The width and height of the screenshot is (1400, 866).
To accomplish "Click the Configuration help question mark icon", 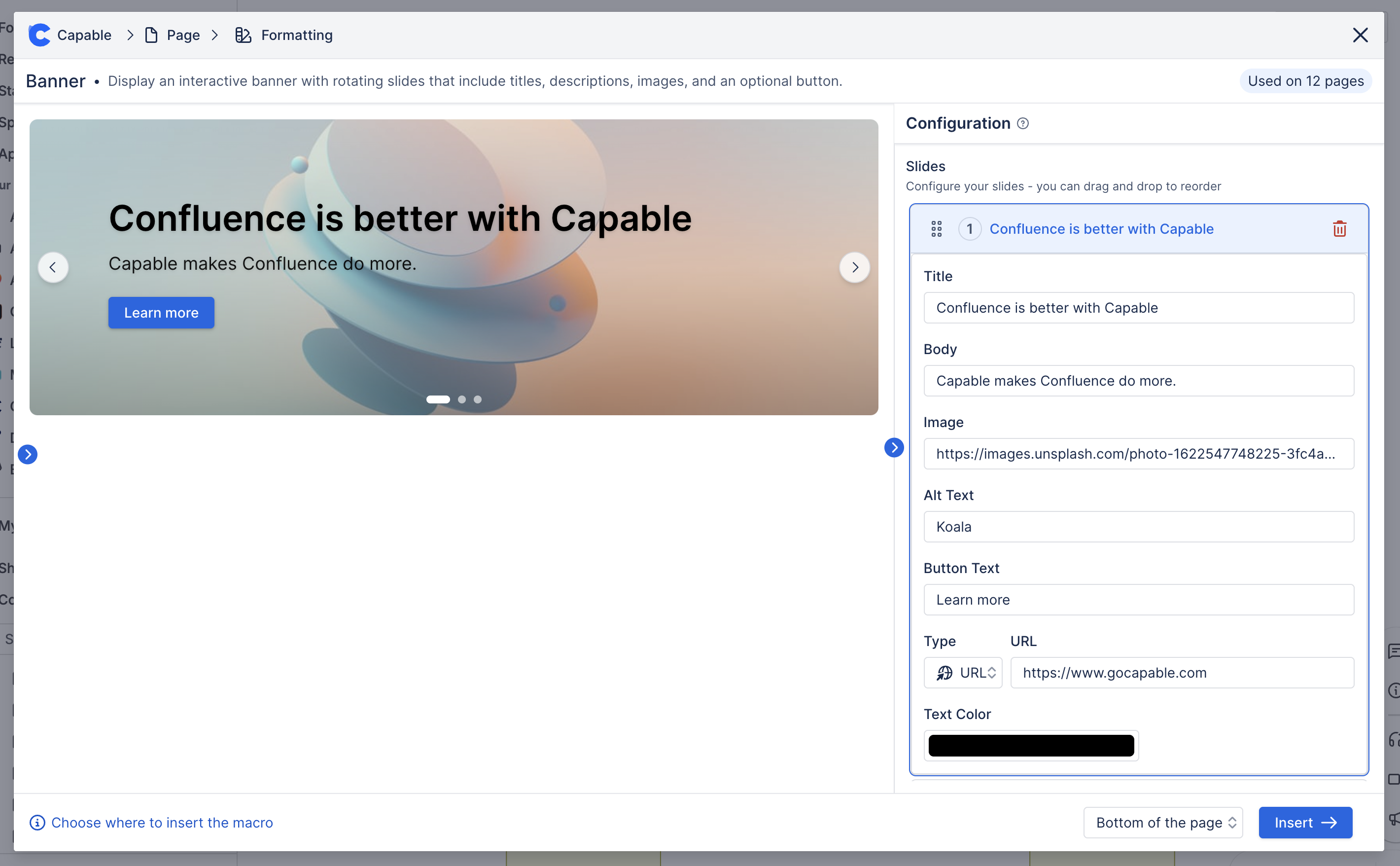I will tap(1023, 124).
